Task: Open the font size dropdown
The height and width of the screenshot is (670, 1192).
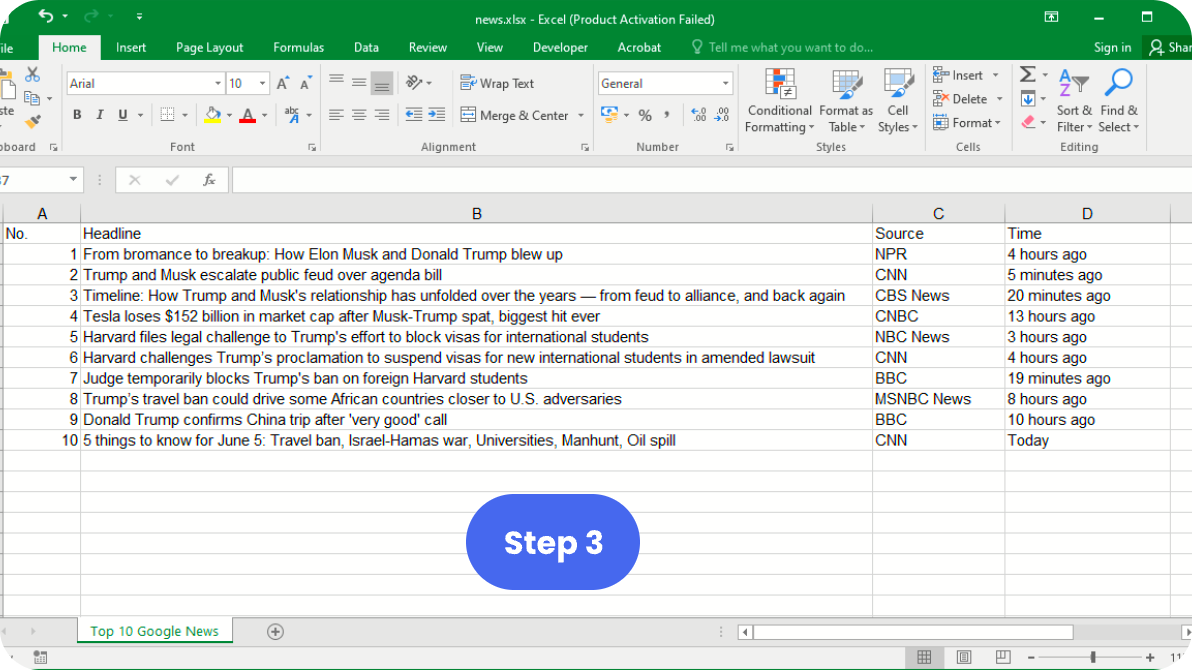Action: (x=262, y=84)
